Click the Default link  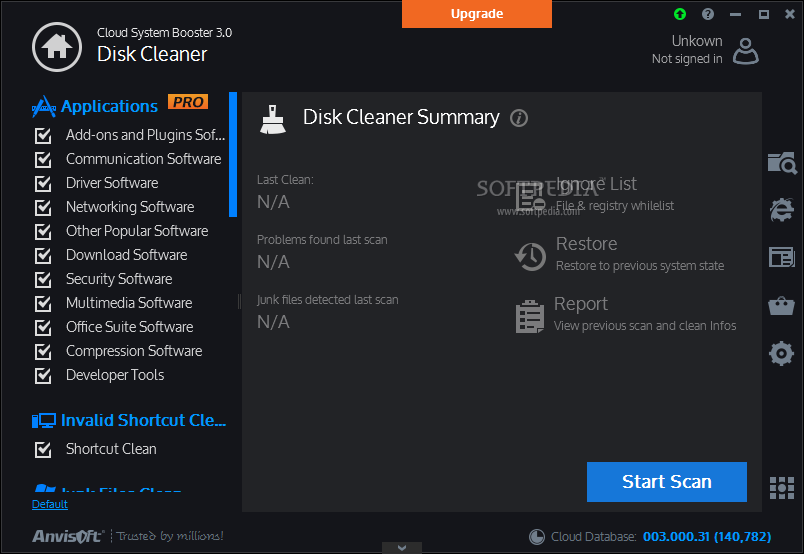click(x=50, y=504)
